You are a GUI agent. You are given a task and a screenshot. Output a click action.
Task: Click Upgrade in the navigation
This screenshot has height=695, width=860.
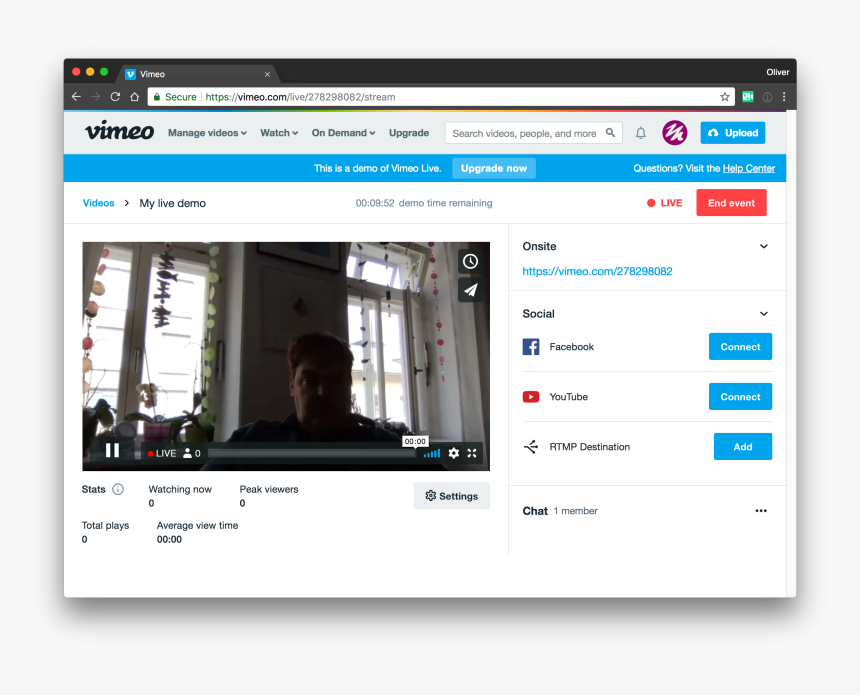(x=409, y=133)
